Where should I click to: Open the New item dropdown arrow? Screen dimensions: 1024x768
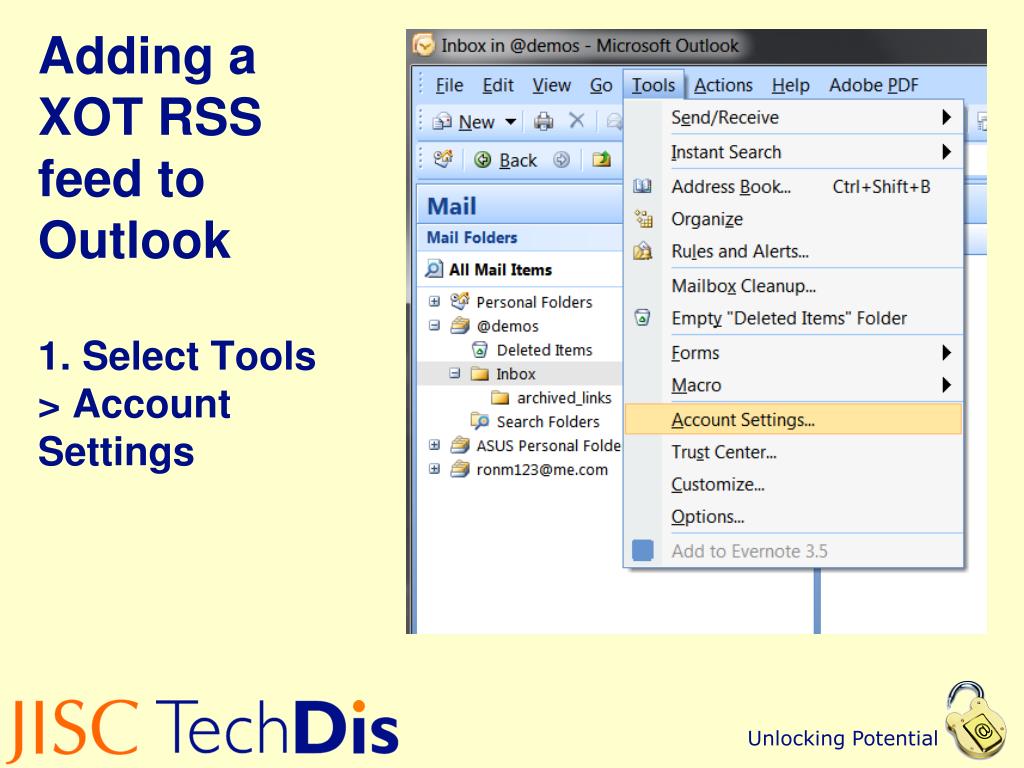[511, 122]
